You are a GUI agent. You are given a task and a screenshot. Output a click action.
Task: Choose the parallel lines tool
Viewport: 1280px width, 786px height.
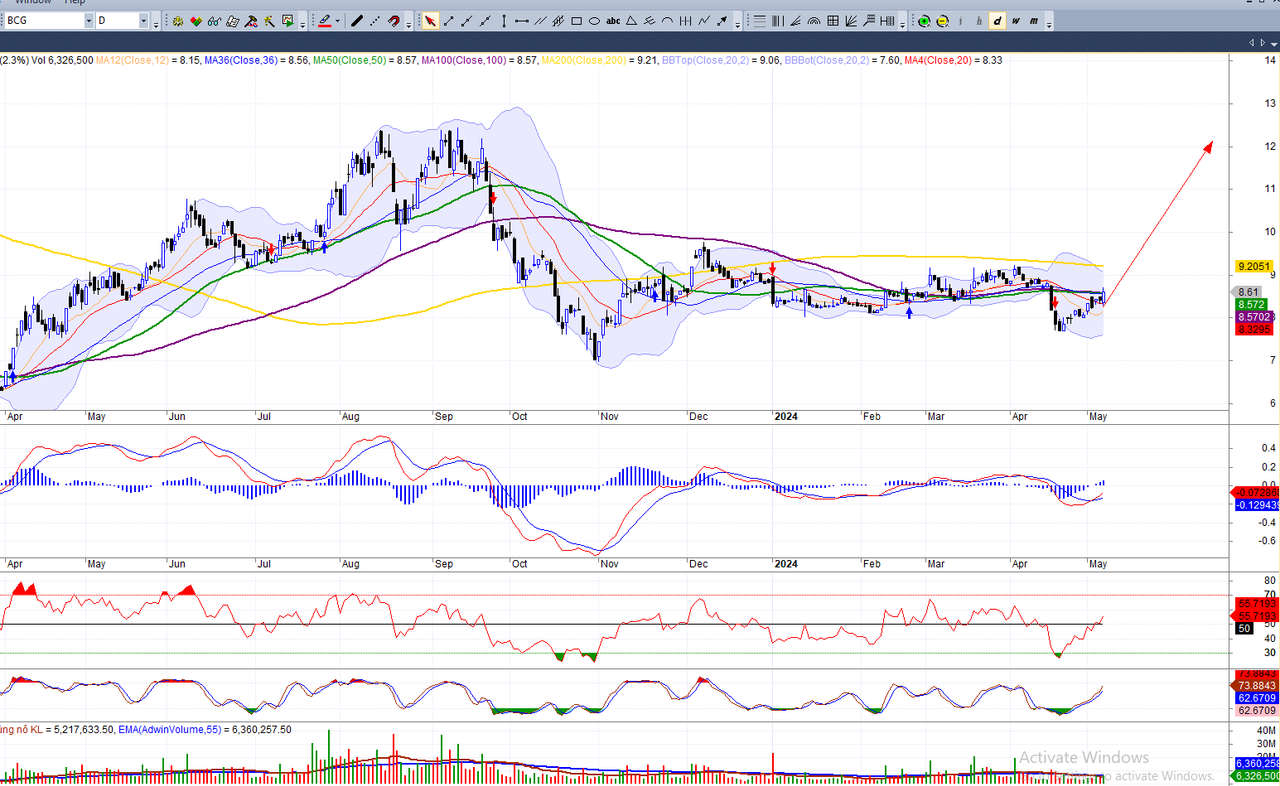pyautogui.click(x=540, y=21)
